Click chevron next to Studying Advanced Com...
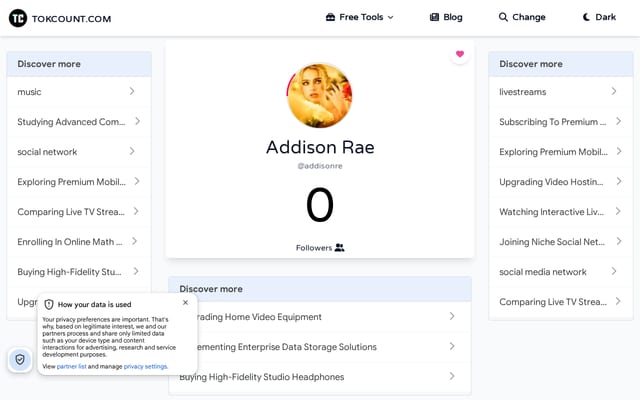 138,121
